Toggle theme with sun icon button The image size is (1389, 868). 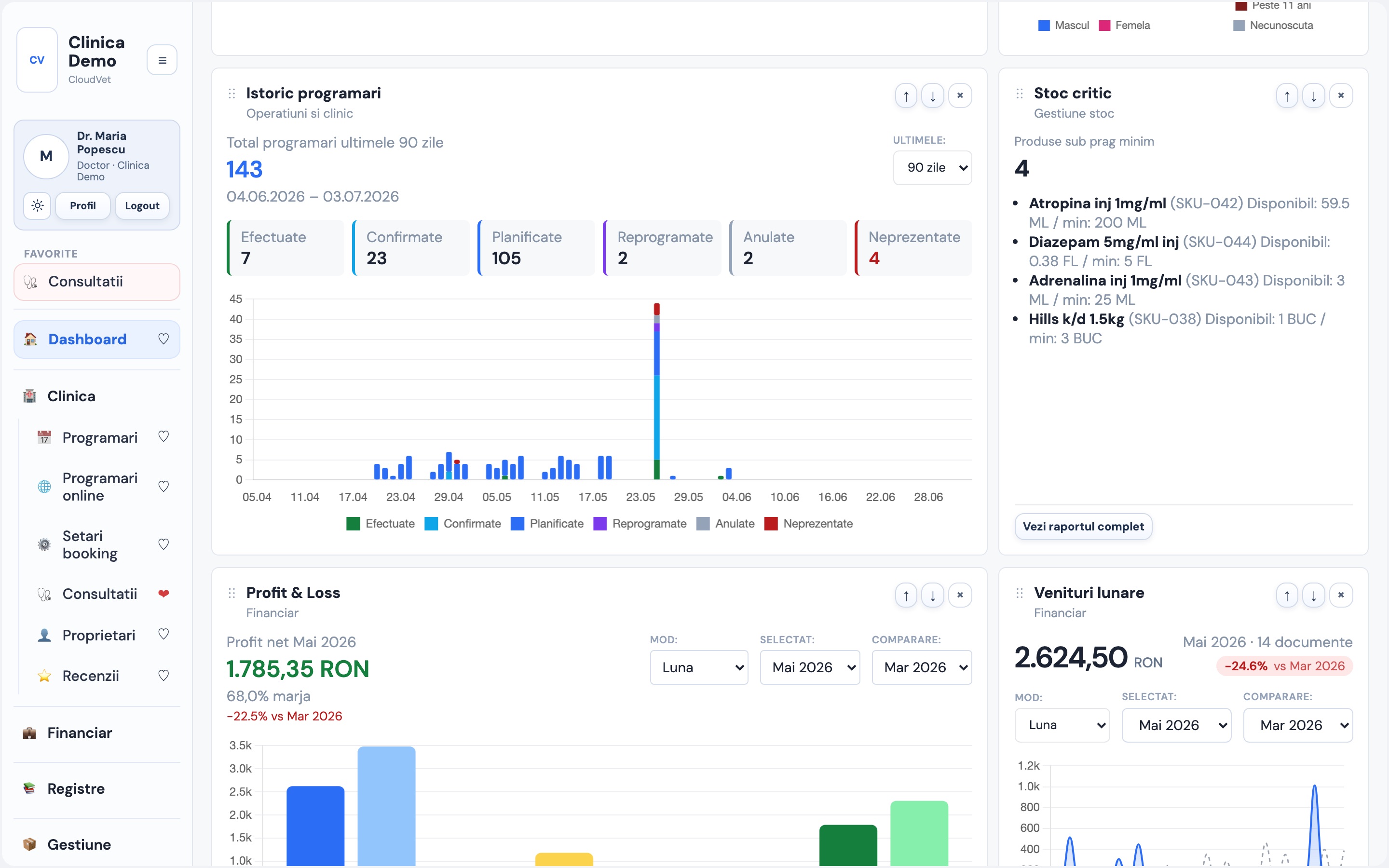[x=37, y=205]
